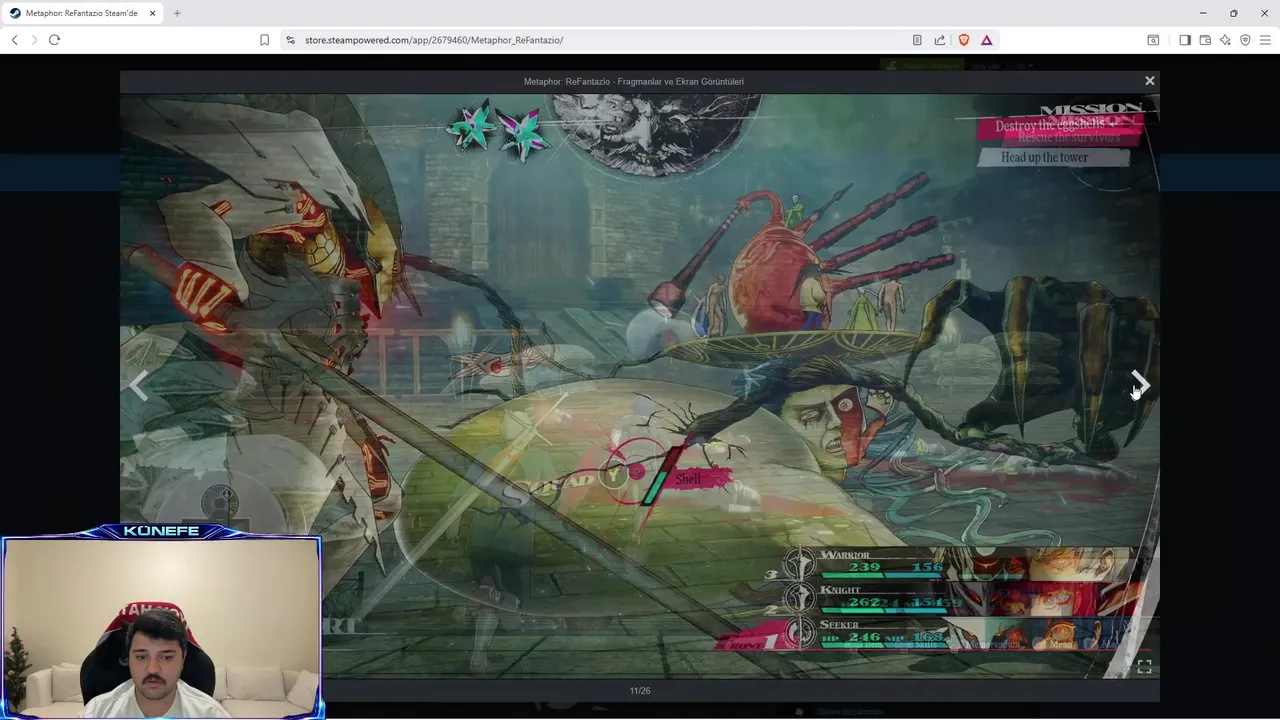1280x720 pixels.
Task: Go to the previous screenshot with left arrow
Action: coord(139,385)
